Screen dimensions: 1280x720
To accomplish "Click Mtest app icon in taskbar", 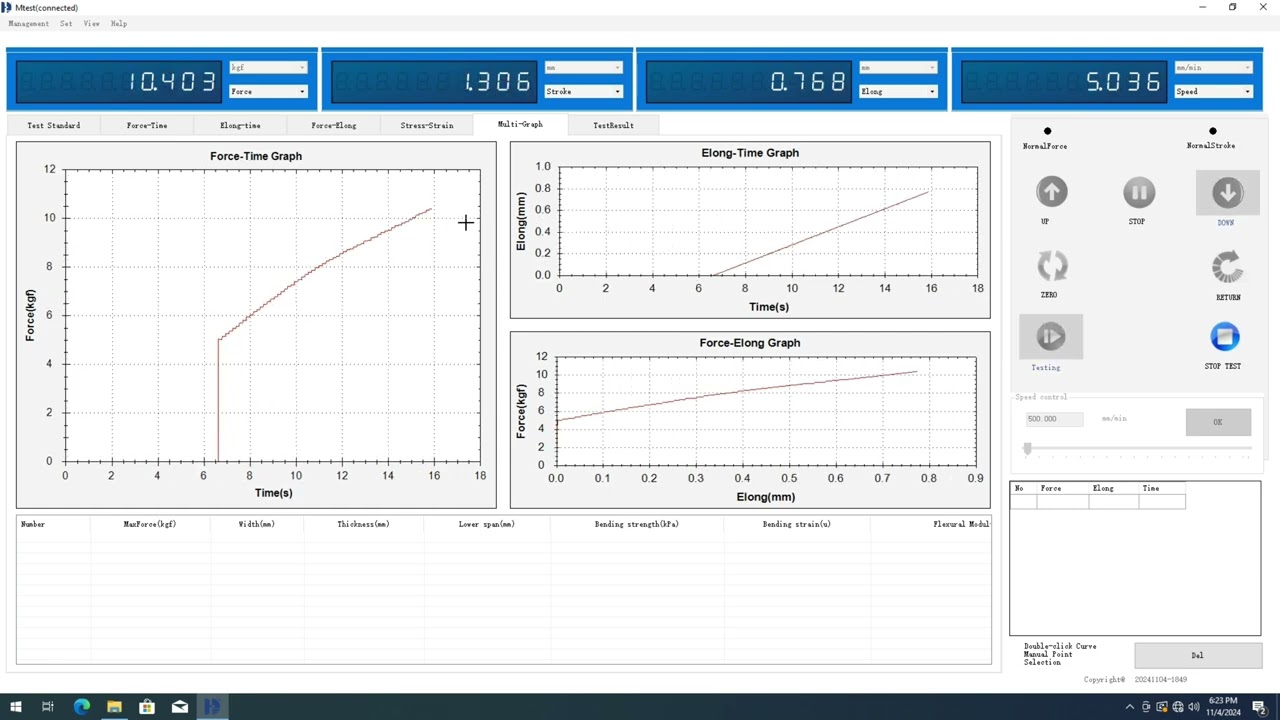I will 212,707.
